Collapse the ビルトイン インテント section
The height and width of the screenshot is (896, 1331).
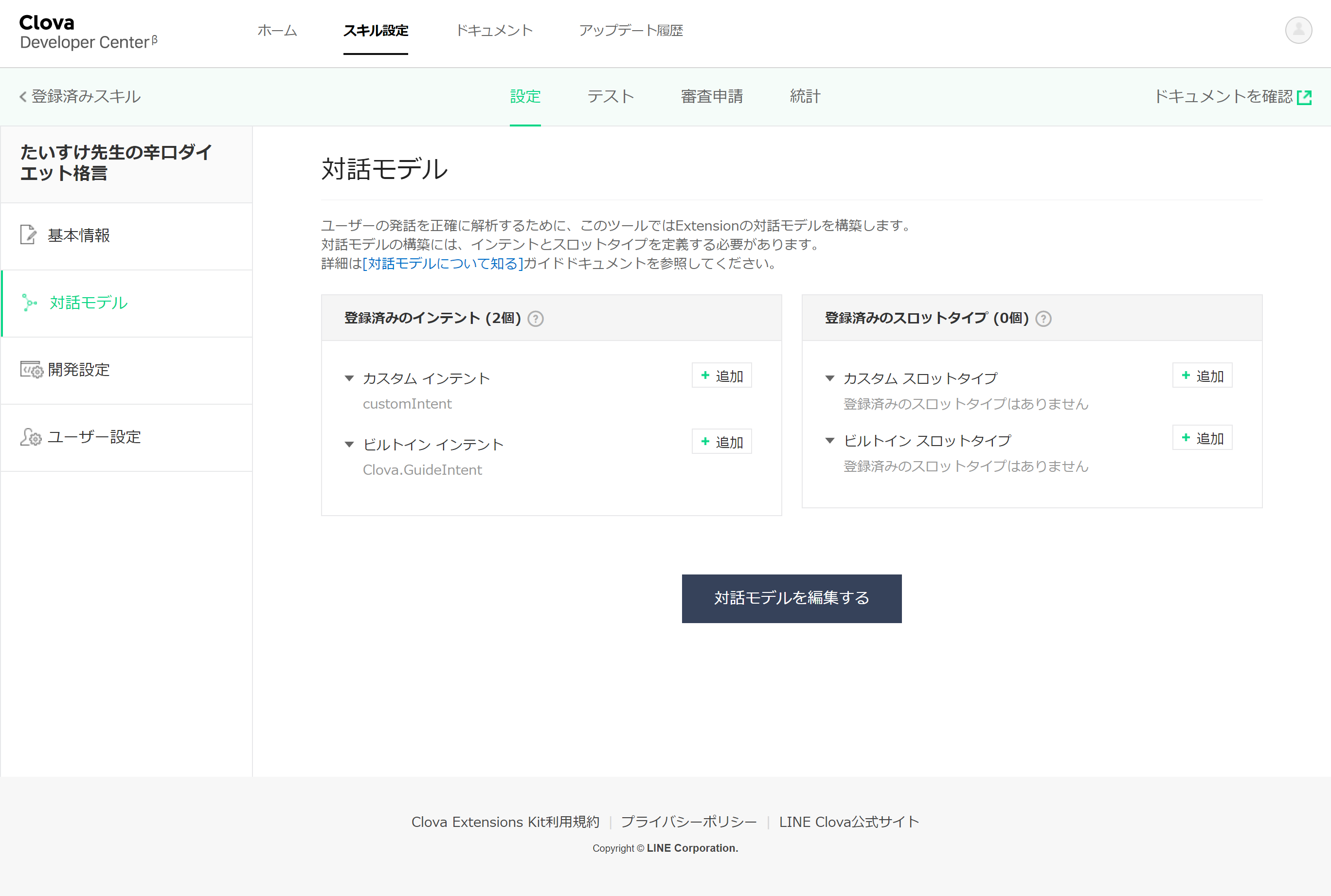[x=349, y=445]
